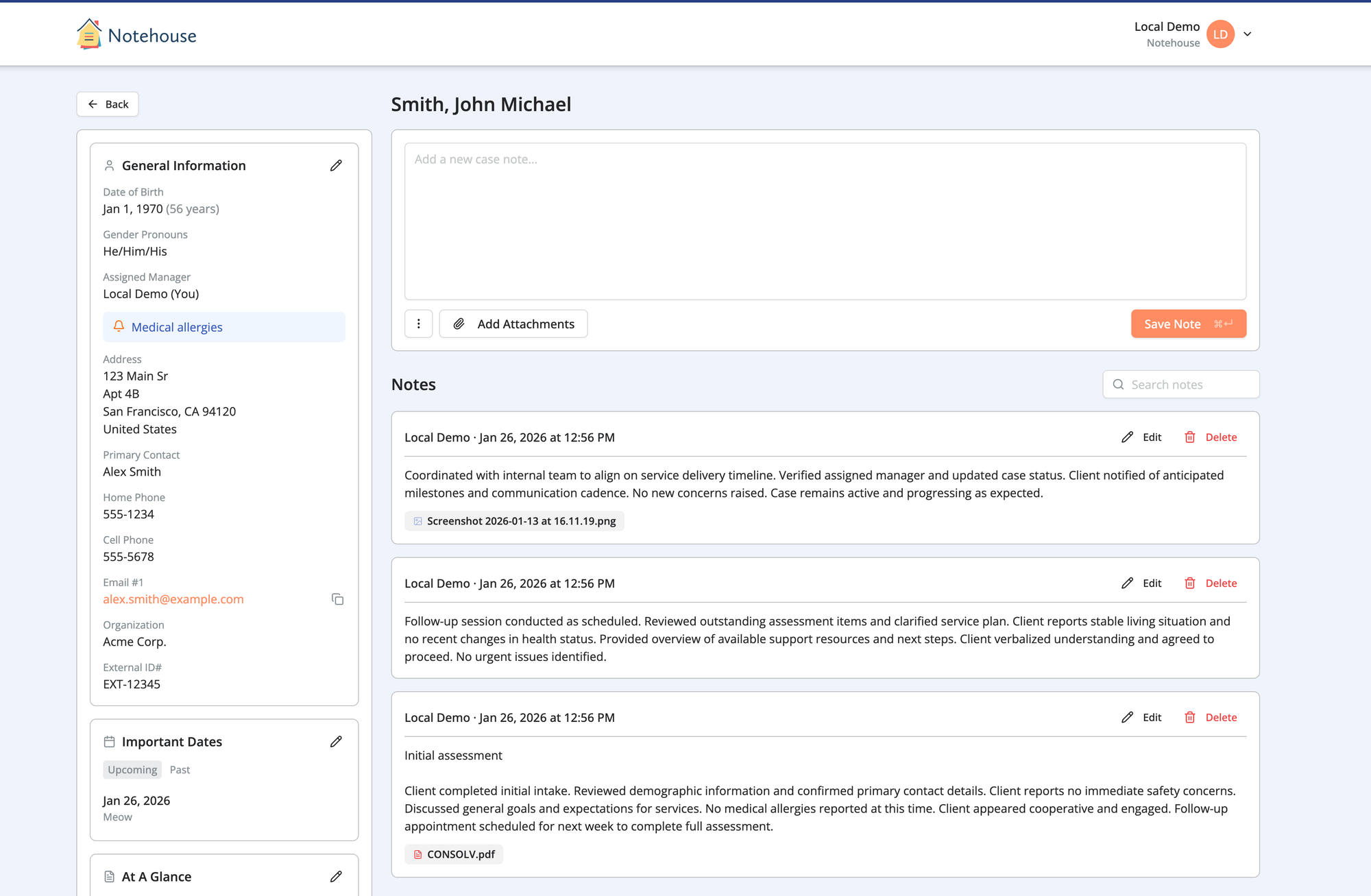Click the LD user avatar
The height and width of the screenshot is (896, 1371).
pyautogui.click(x=1220, y=34)
